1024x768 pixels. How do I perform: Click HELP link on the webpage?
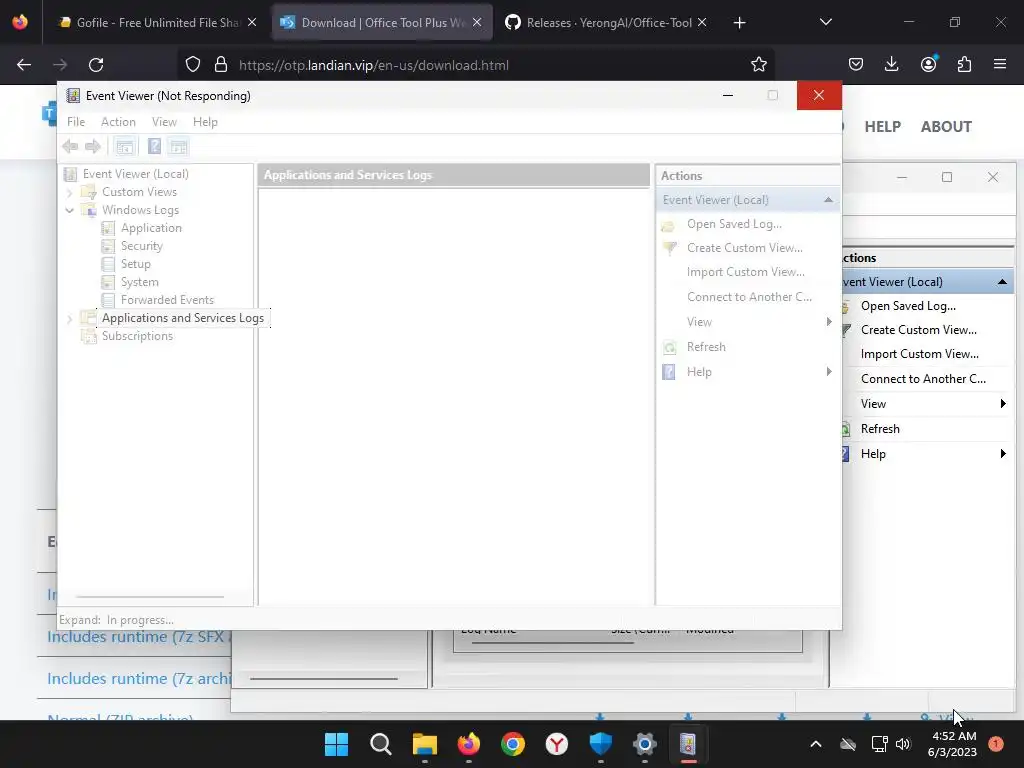(x=882, y=127)
